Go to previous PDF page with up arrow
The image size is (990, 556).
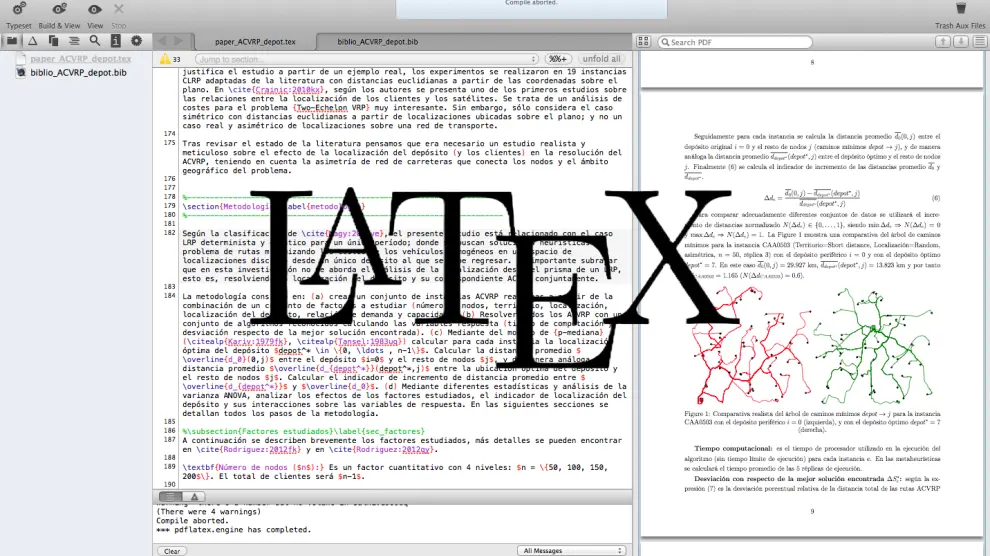(942, 42)
